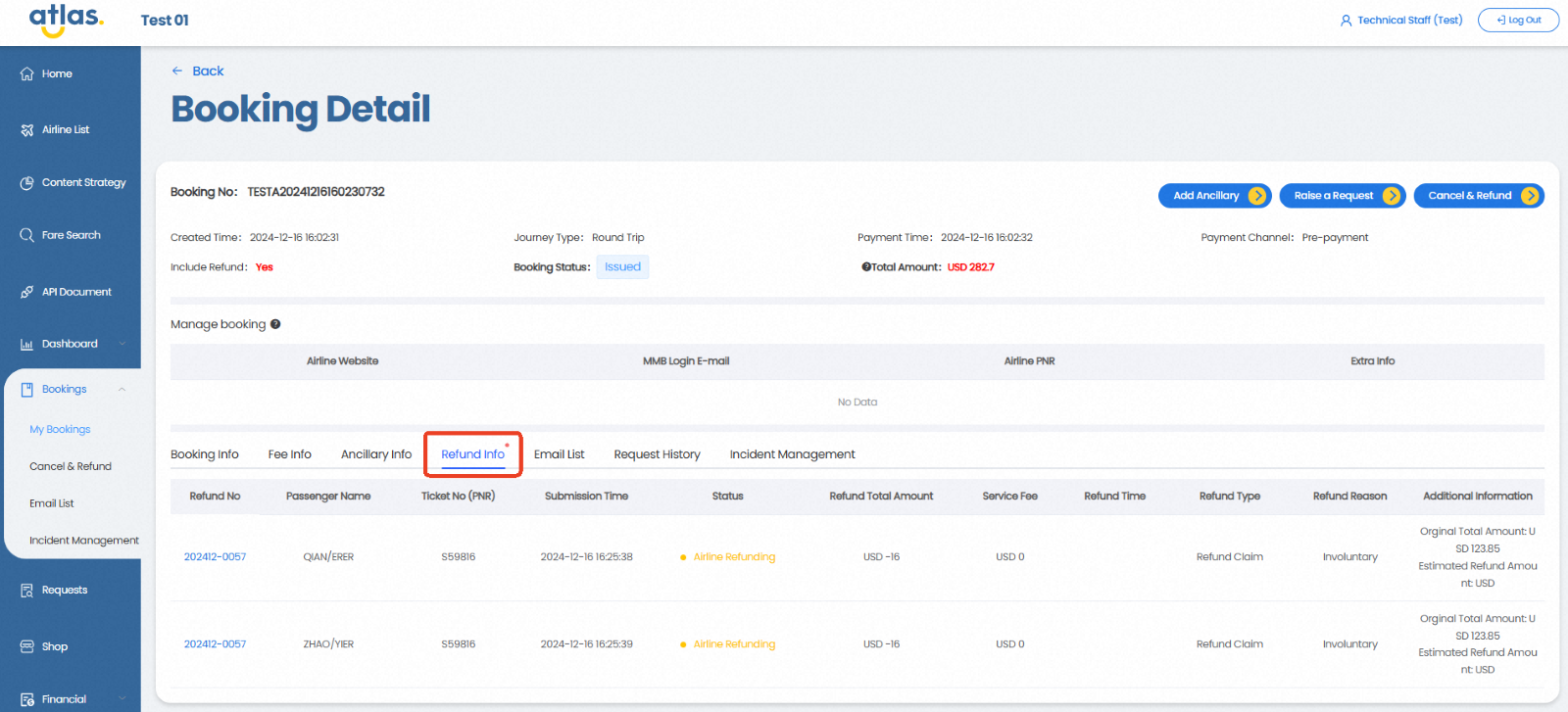1568x712 pixels.
Task: Click the Manage booking help icon
Action: point(275,324)
